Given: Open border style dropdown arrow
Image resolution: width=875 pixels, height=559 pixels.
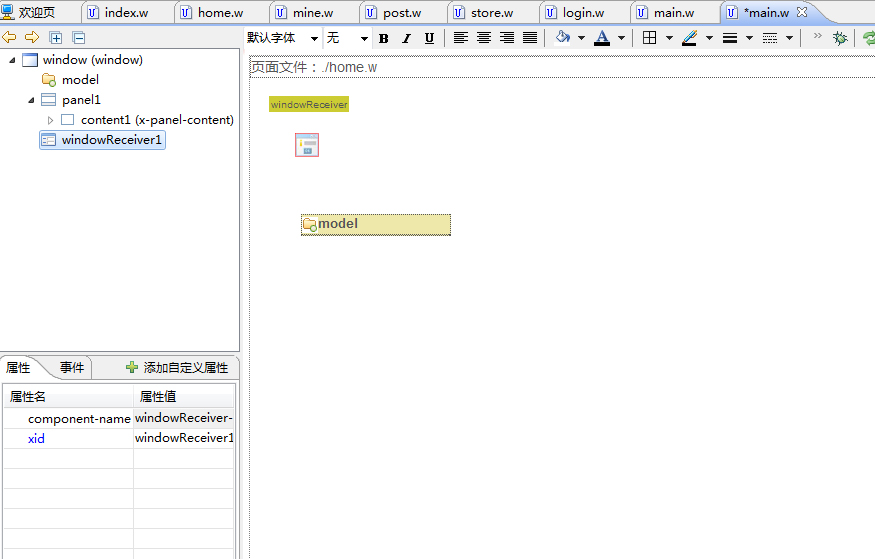Looking at the screenshot, I should 669,38.
